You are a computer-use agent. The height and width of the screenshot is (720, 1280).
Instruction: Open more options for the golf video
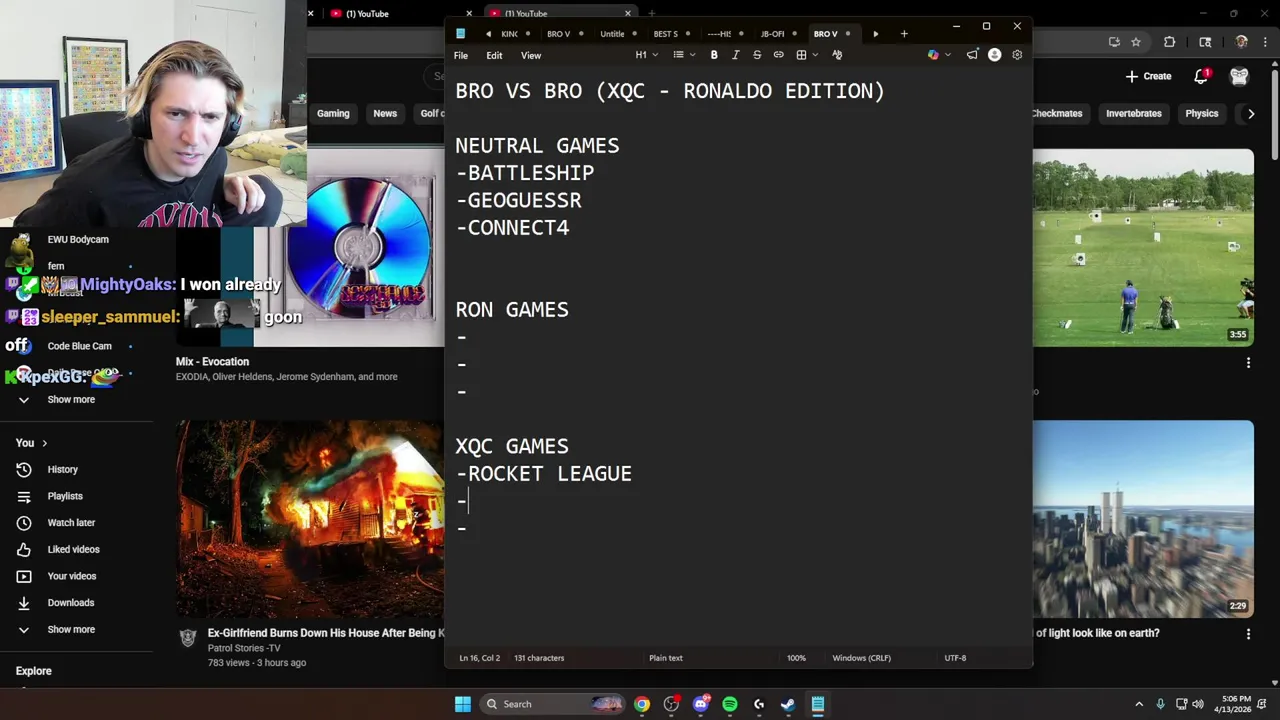(x=1248, y=363)
